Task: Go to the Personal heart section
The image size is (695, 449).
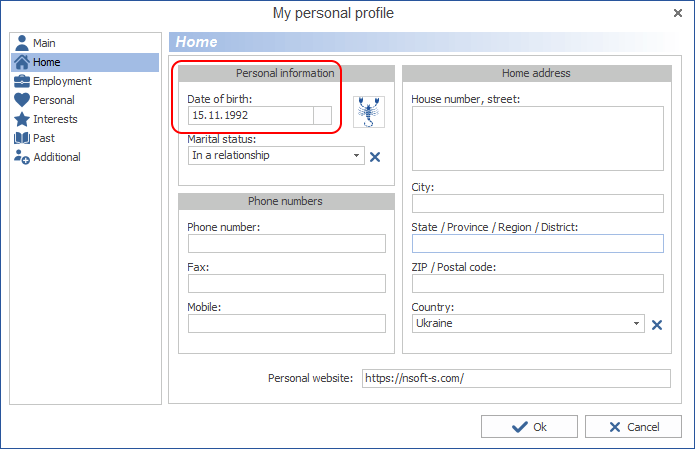Action: coord(53,100)
